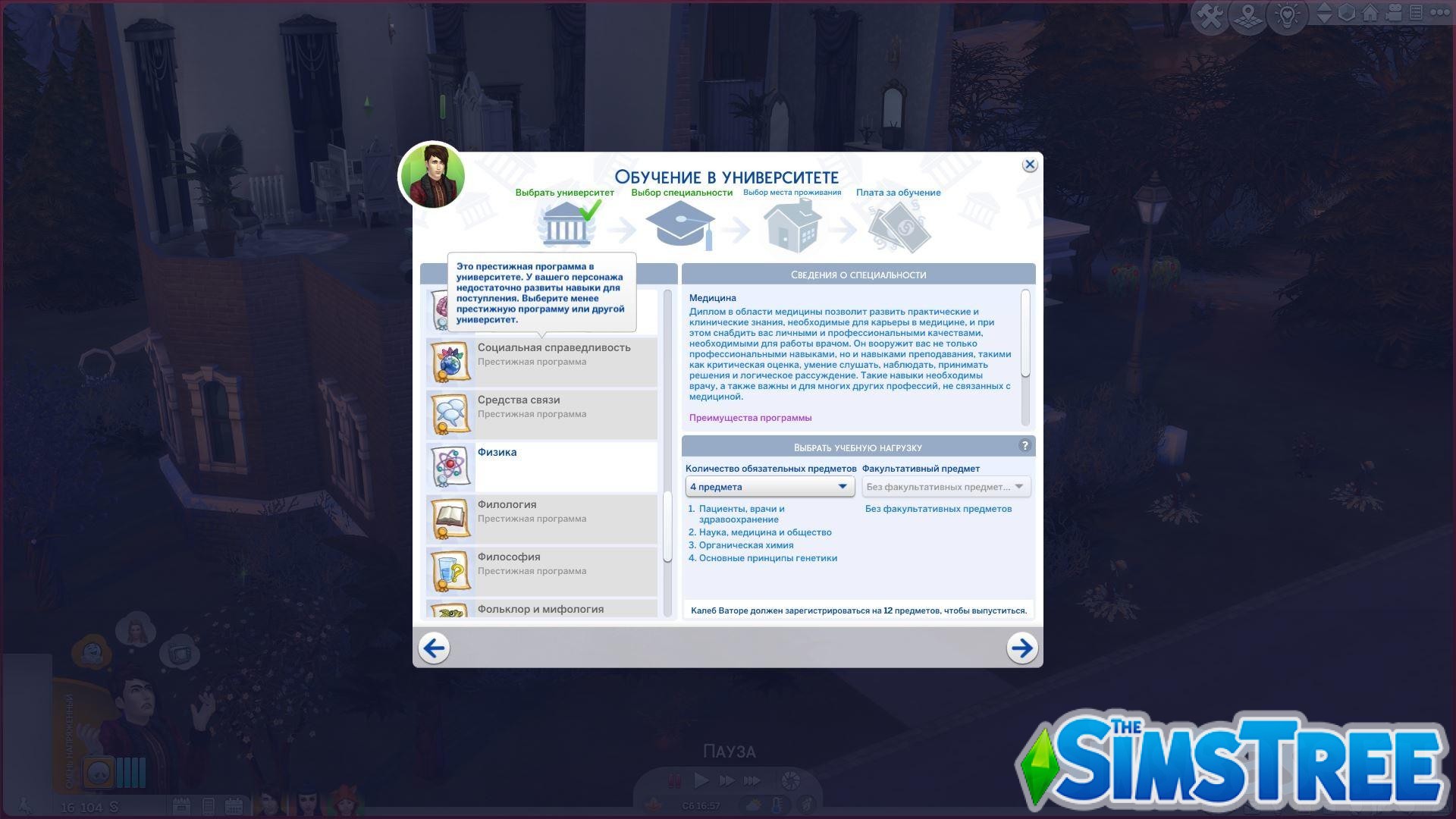
Task: Click the help question mark for course load
Action: [1025, 446]
